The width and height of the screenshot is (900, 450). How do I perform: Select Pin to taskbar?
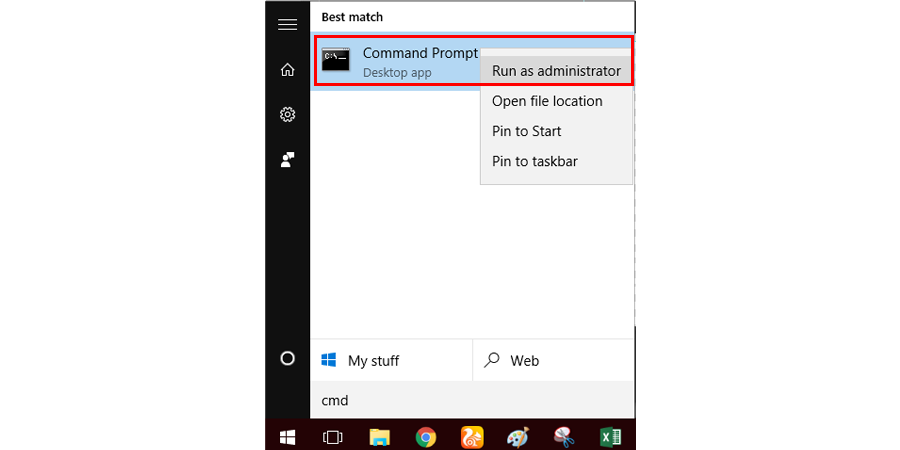tap(534, 161)
